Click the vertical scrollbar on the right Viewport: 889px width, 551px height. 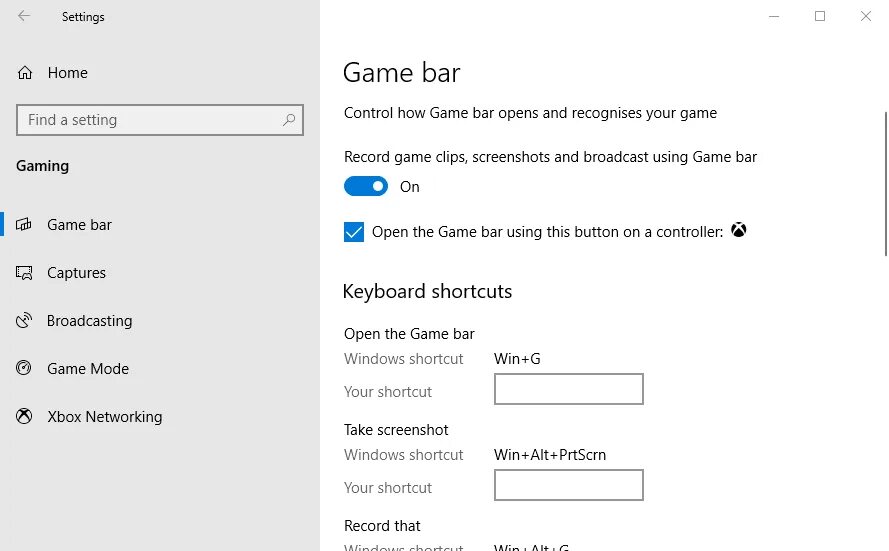(x=886, y=184)
